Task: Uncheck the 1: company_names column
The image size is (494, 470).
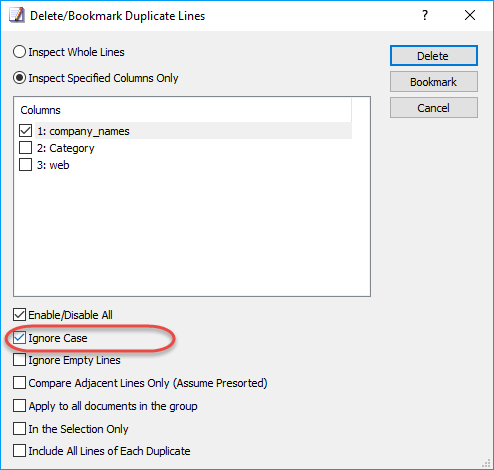Action: [25, 131]
